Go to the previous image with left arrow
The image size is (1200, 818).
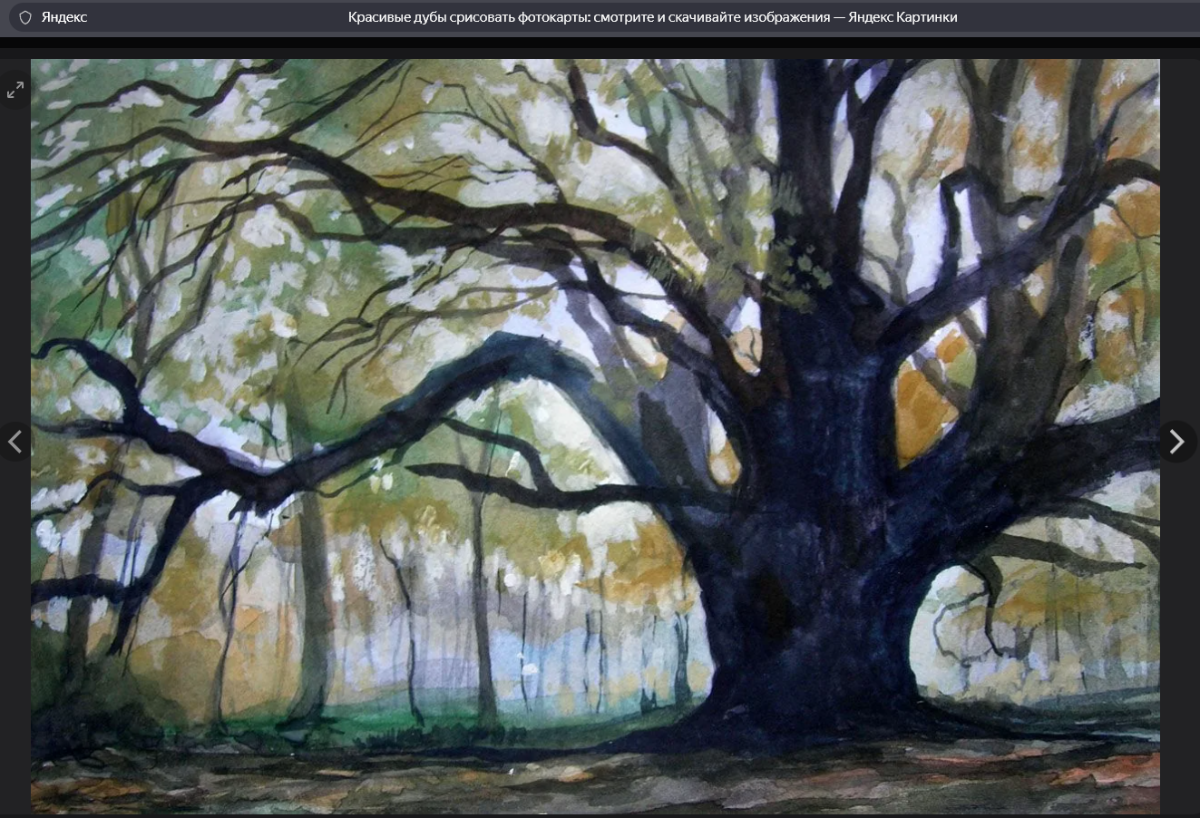15,440
